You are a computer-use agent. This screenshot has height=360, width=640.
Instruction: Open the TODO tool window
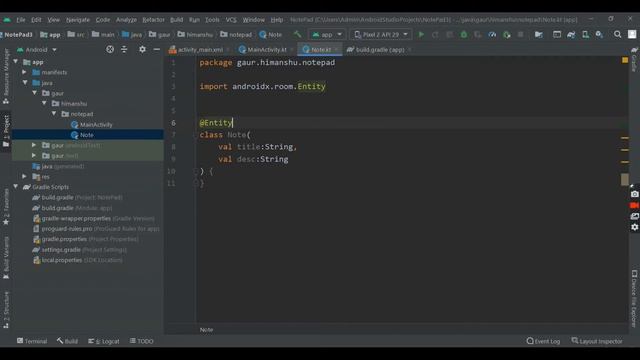[x=141, y=341]
